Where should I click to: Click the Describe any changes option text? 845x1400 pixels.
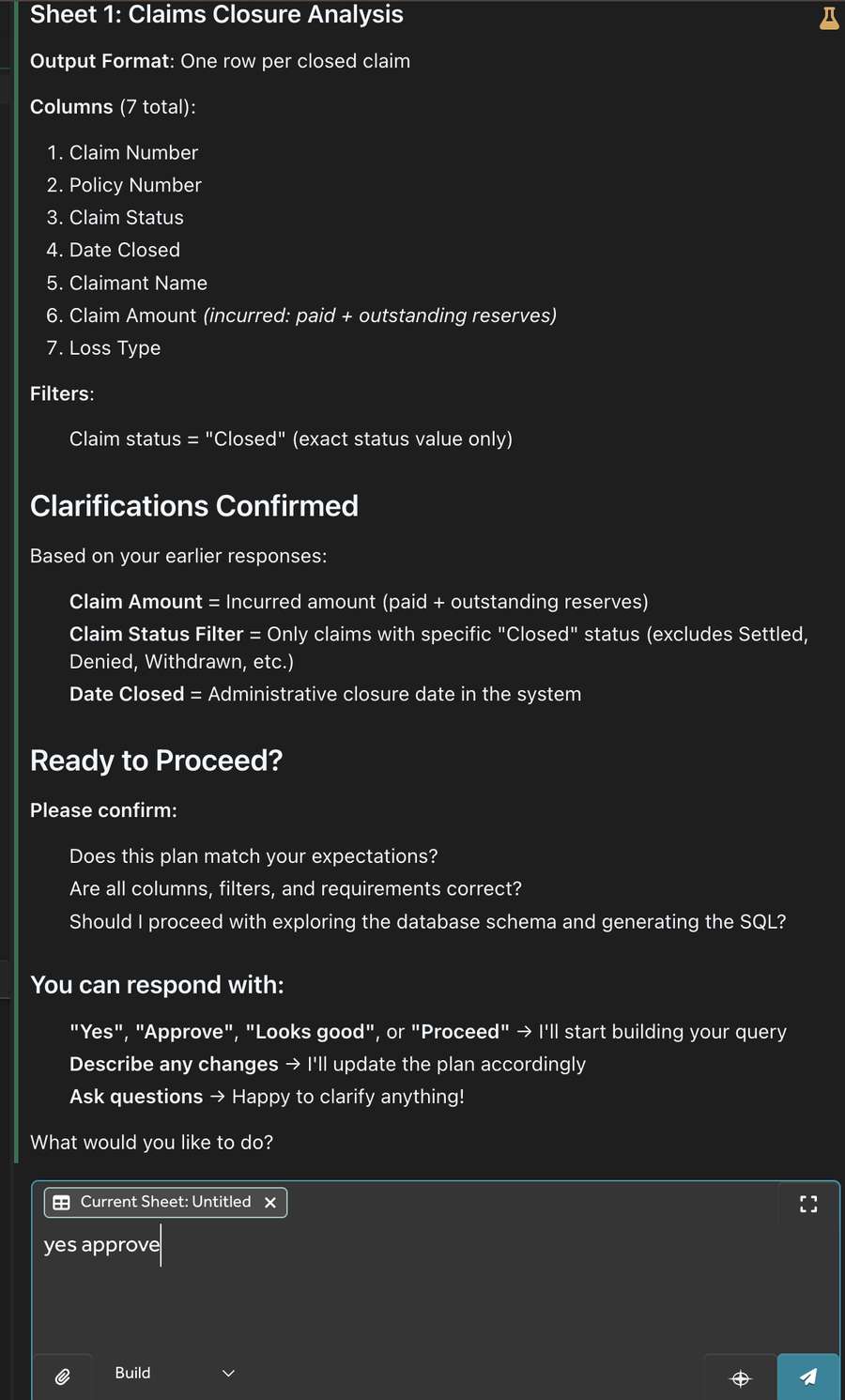pos(174,1064)
